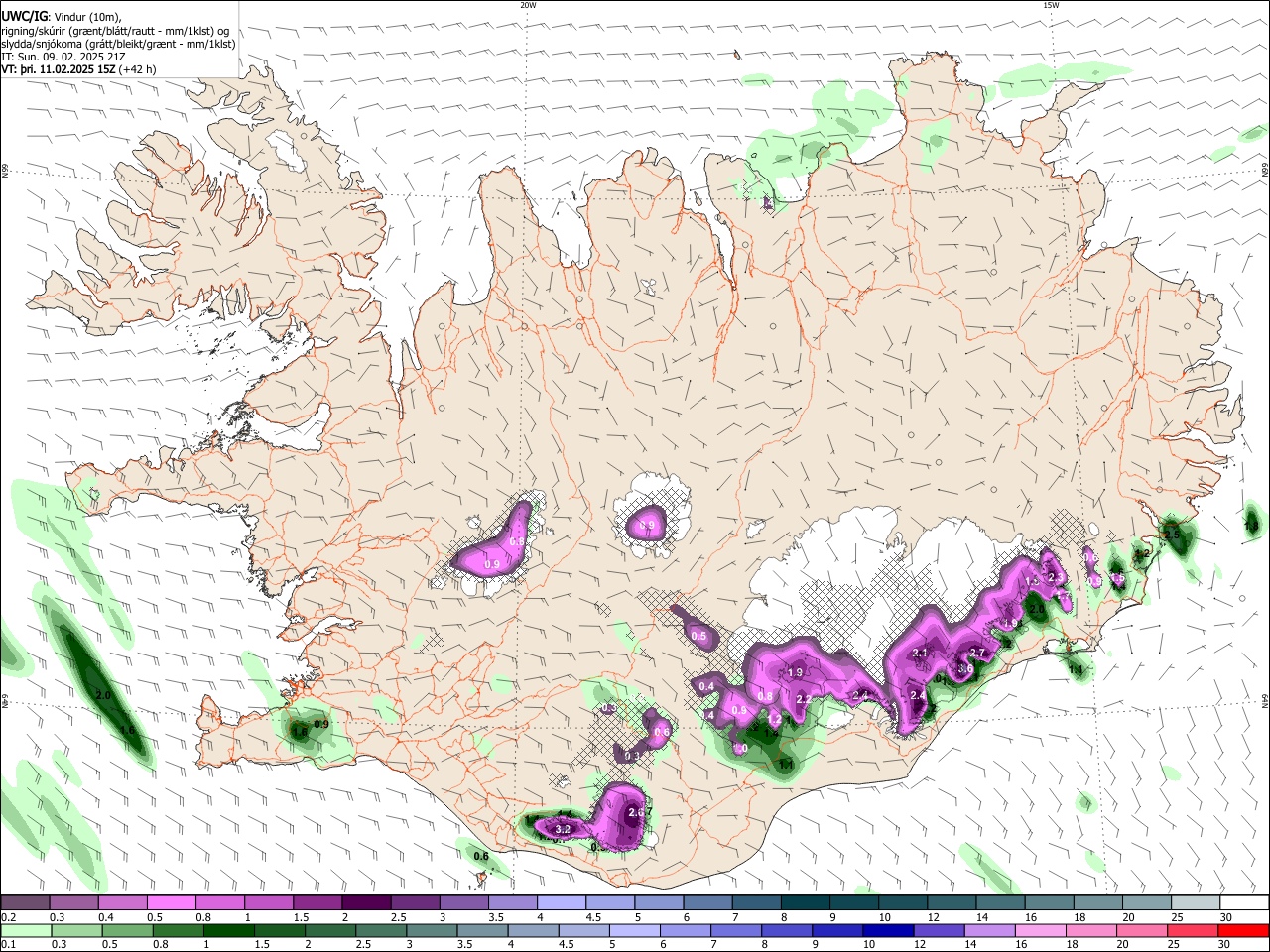This screenshot has height=952, width=1270.
Task: Pick the darkest purple 2–2.5 swatch
Action: [366, 902]
